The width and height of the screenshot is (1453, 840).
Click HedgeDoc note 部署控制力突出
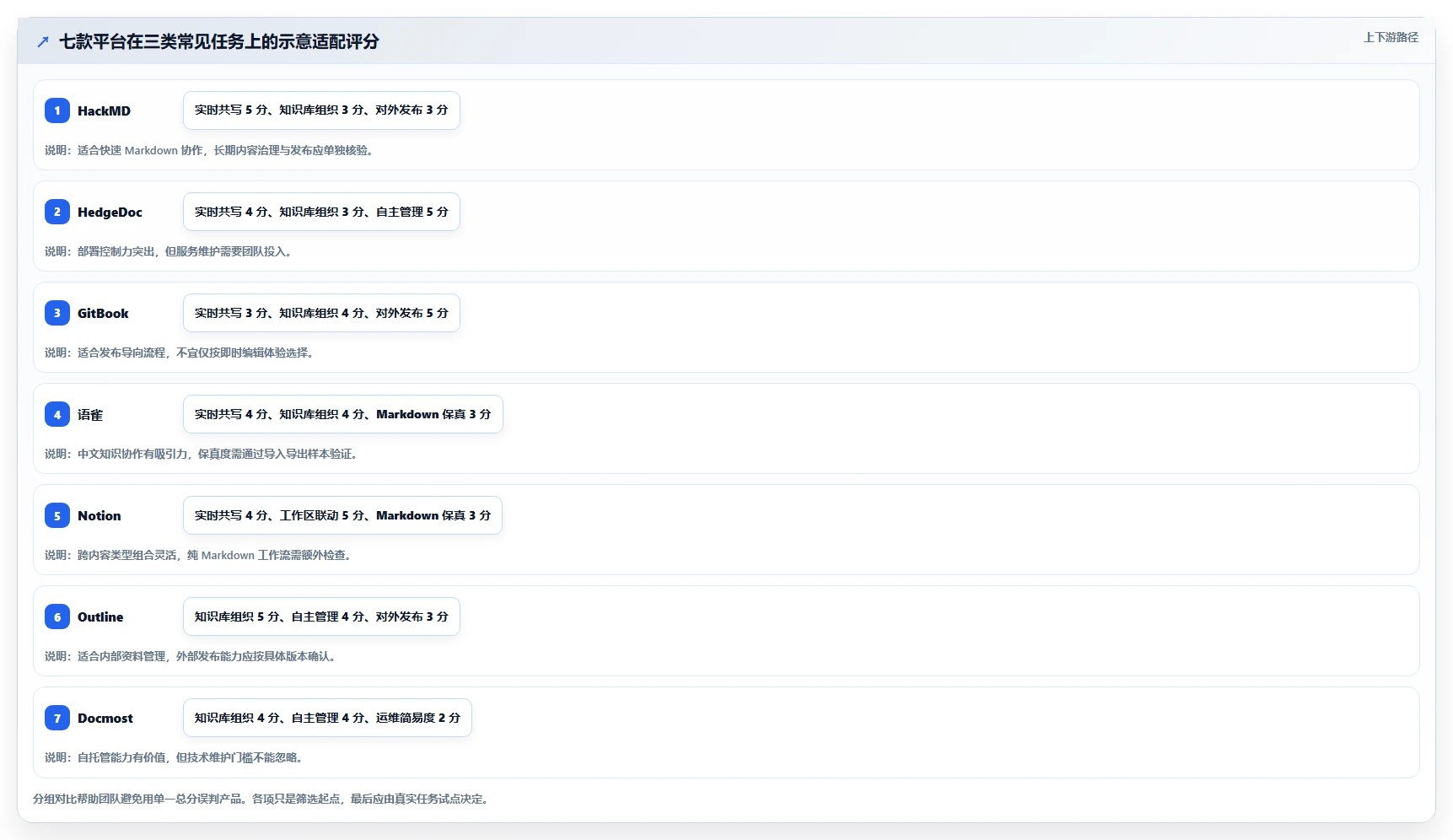click(x=168, y=251)
